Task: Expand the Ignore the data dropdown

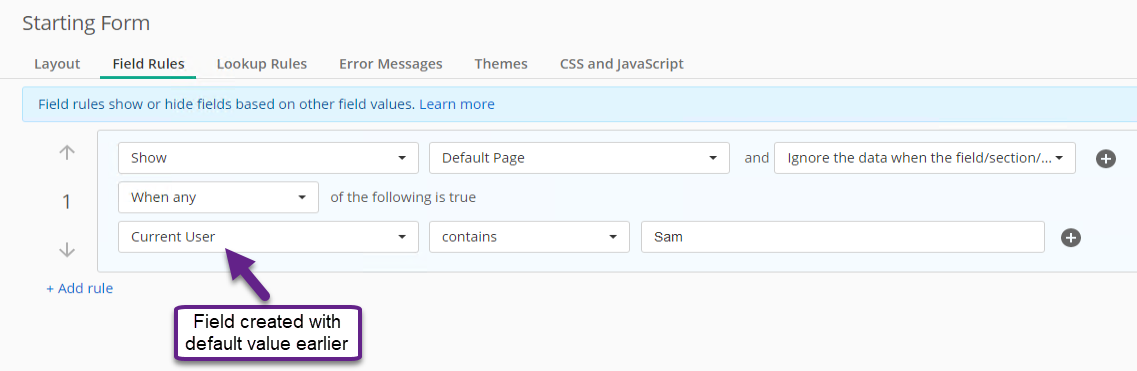Action: 925,158
